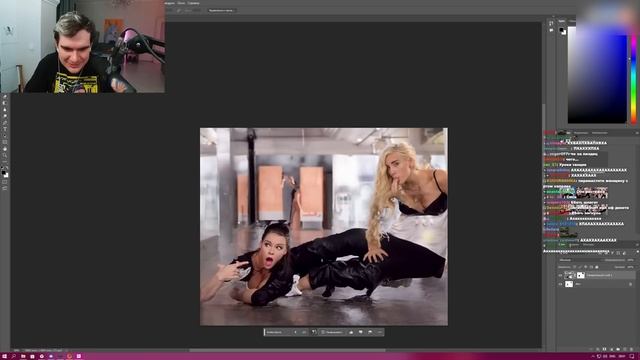Image resolution: width=640 pixels, height=360 pixels.
Task: Click the Select and Mask button in options bar
Action: tap(222, 11)
